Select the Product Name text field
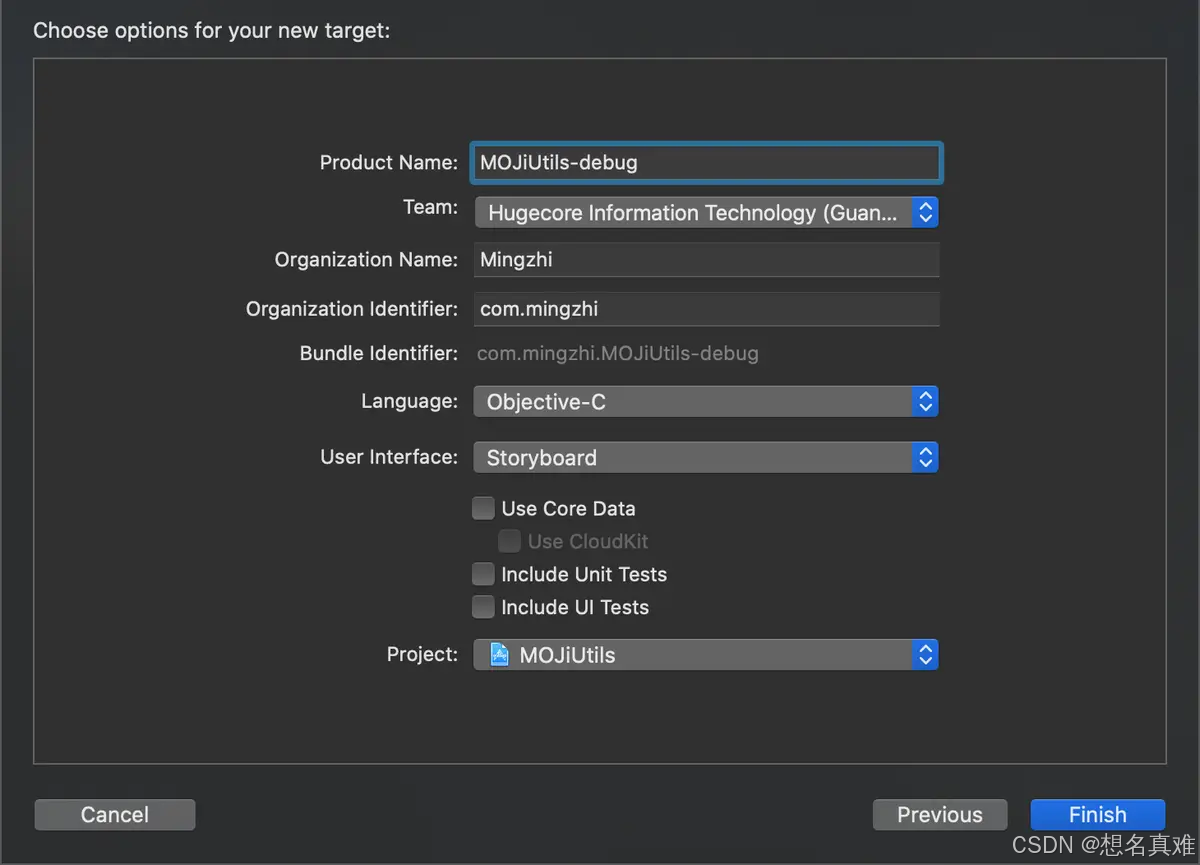Screen dimensions: 1200x865 [706, 162]
